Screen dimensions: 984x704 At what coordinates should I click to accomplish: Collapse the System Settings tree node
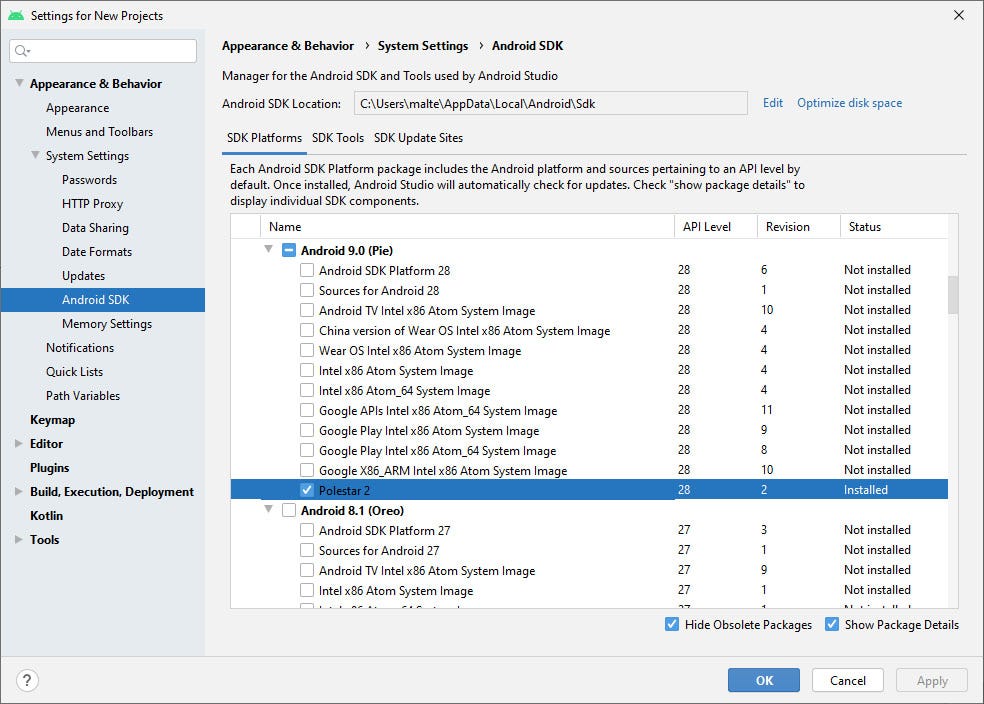pos(36,155)
